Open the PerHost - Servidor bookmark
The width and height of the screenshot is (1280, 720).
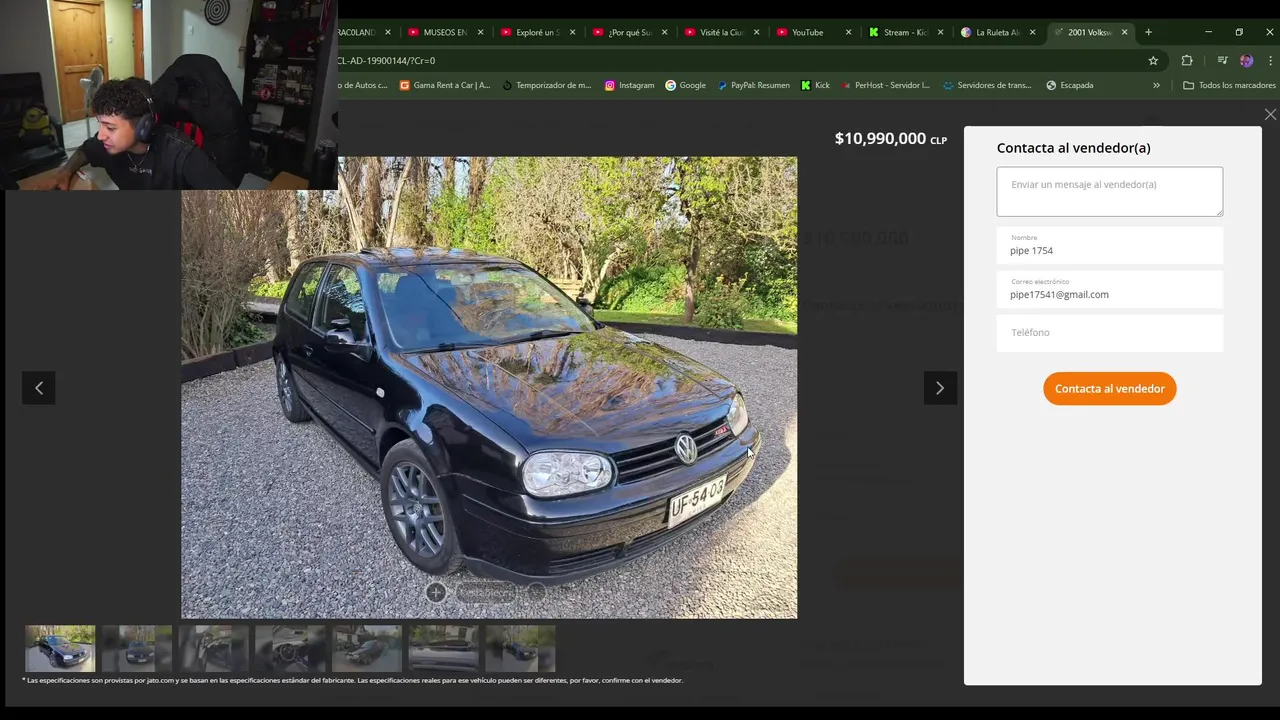[x=885, y=85]
